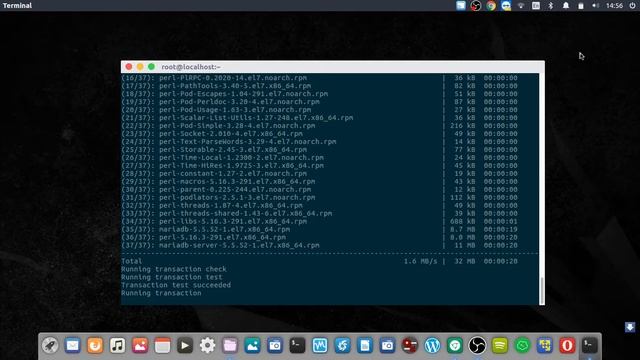Launch the blue swirl app in the dock
Viewport: 640px width, 360px height.
point(342,346)
